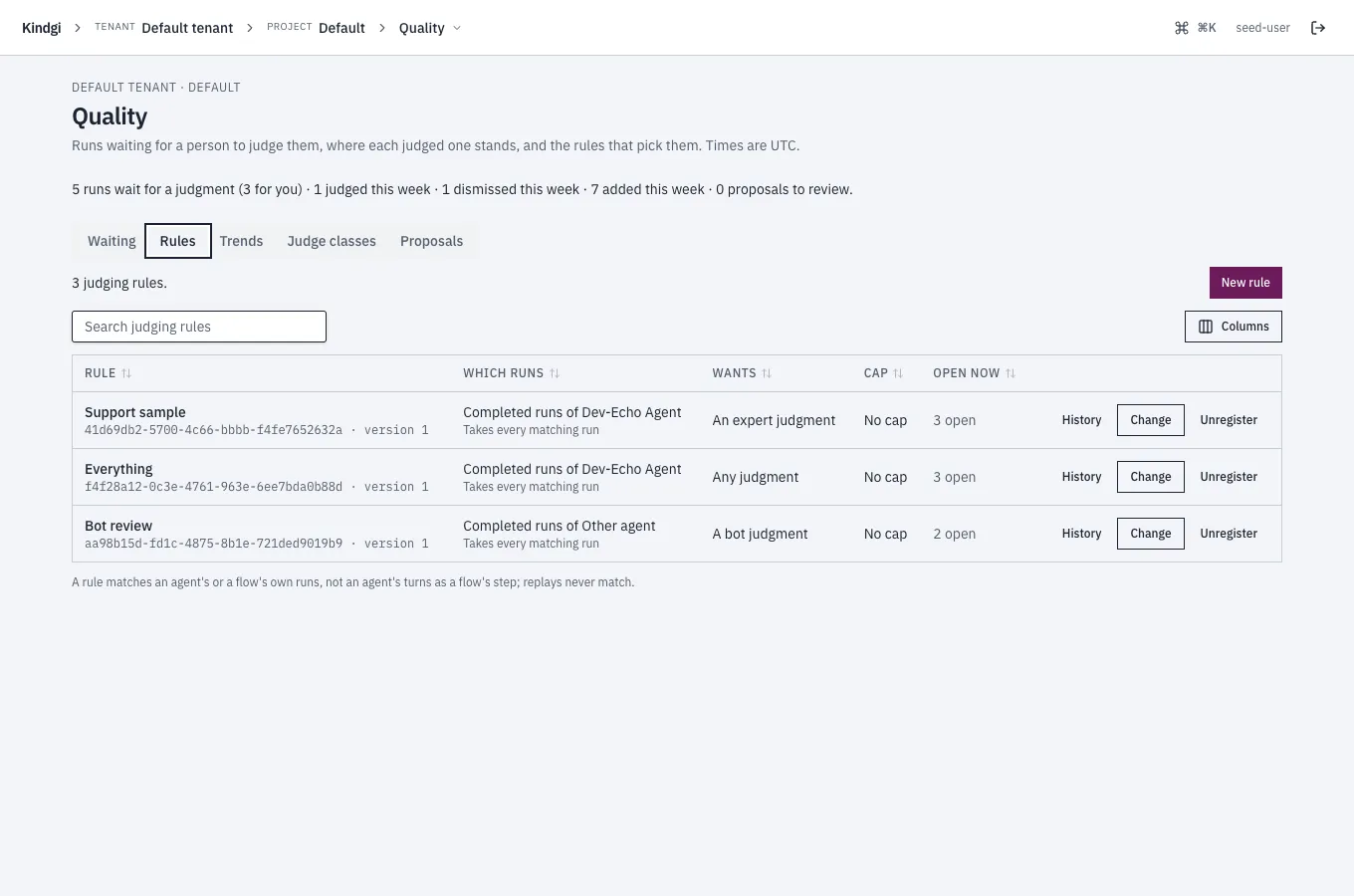Open the Columns chooser
Screen dimensions: 1354x896
click(1234, 327)
